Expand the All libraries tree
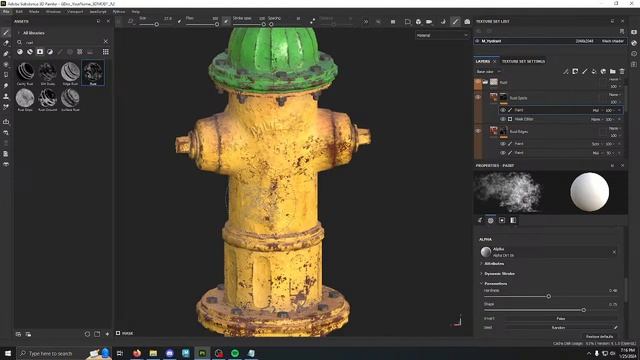 pyautogui.click(x=19, y=33)
